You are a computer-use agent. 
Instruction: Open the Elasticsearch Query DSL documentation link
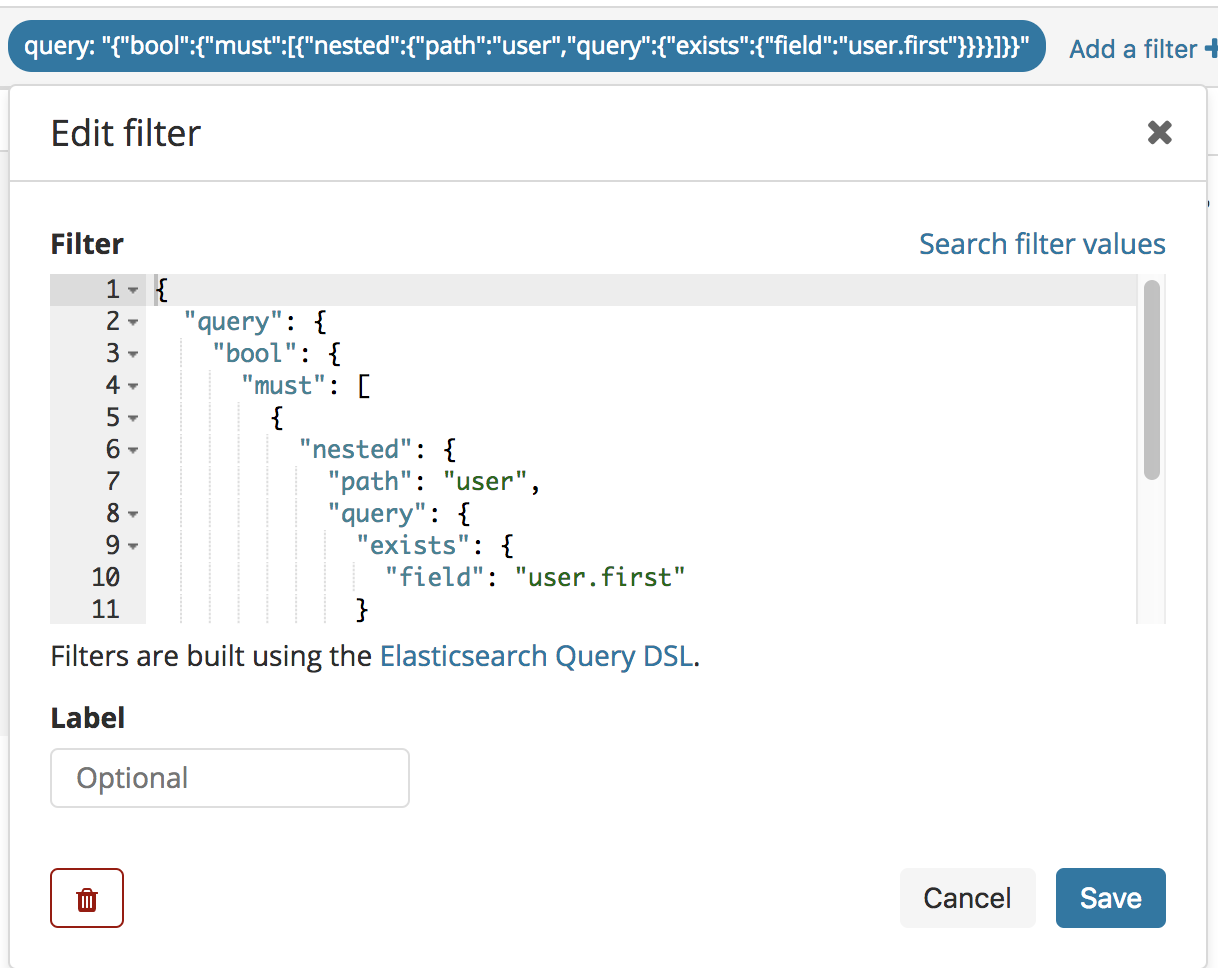click(x=536, y=656)
